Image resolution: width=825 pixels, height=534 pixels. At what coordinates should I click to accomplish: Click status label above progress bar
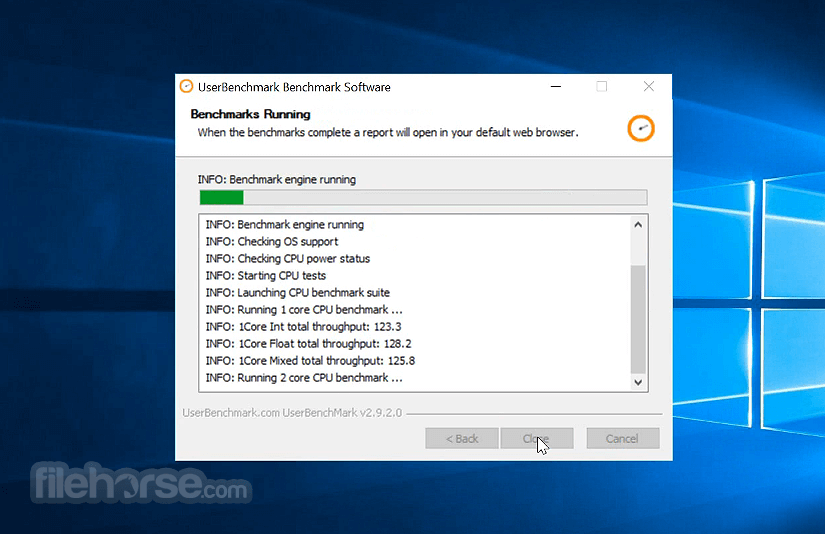coord(277,179)
